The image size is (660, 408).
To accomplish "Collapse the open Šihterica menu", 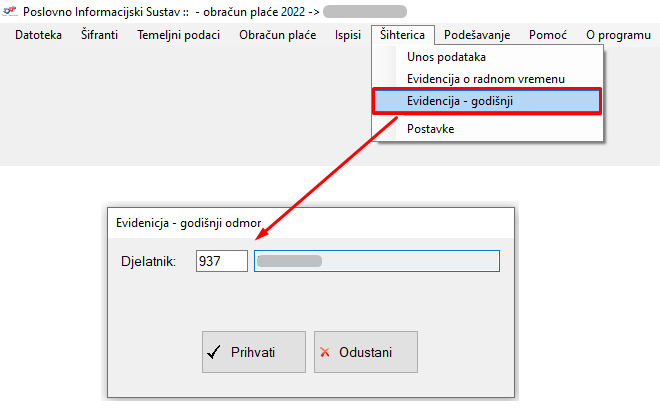I will (x=402, y=35).
